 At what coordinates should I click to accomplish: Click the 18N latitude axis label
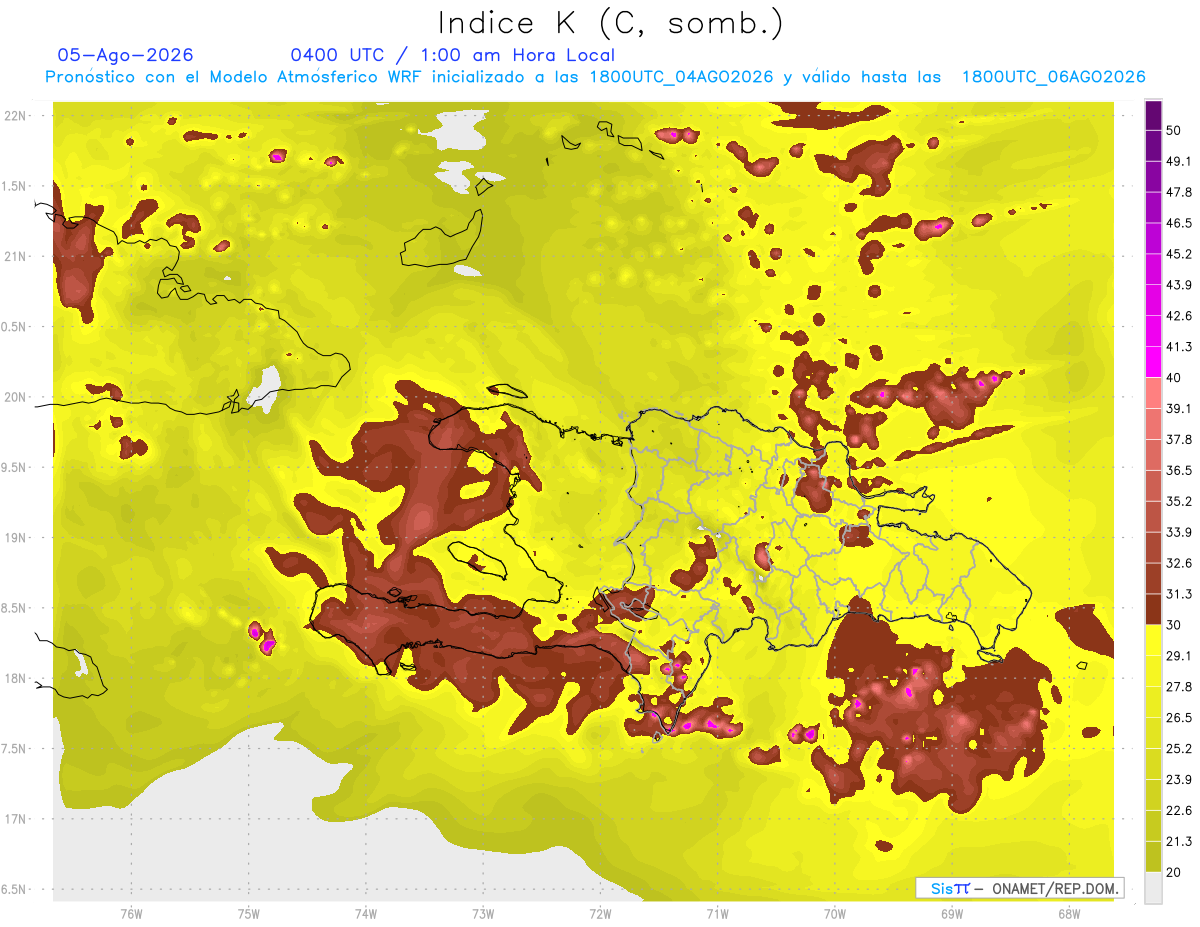[17, 679]
